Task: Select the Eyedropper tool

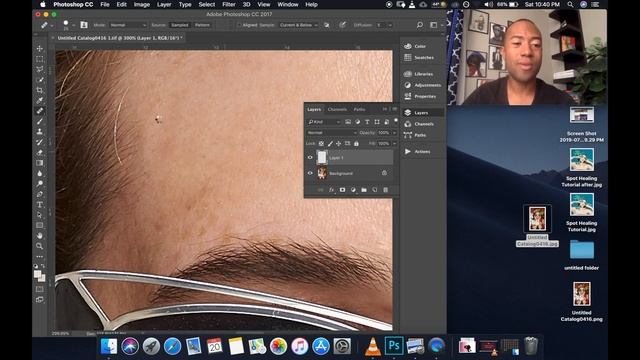Action: pyautogui.click(x=40, y=100)
